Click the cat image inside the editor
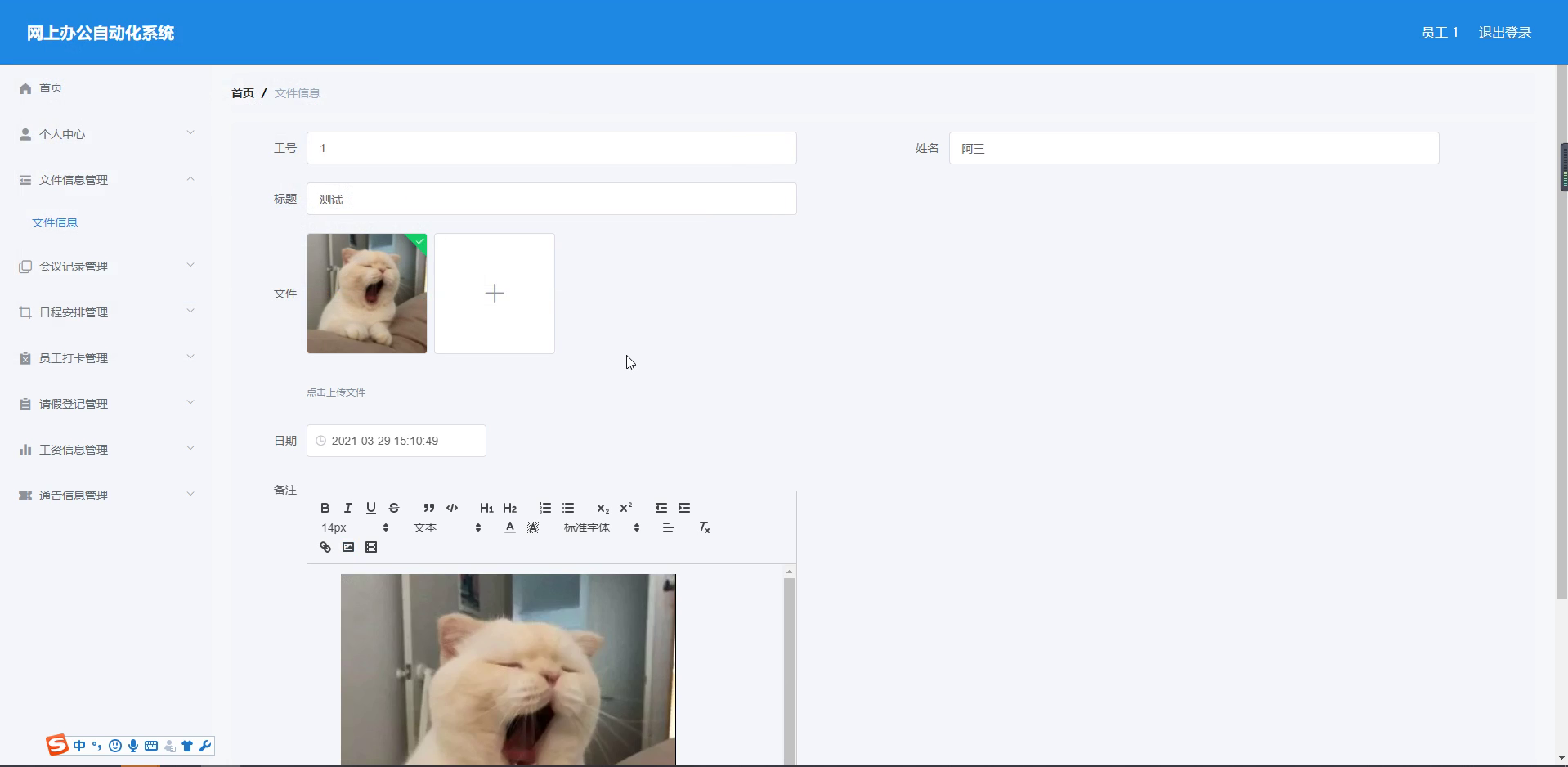The image size is (1568, 767). point(508,670)
